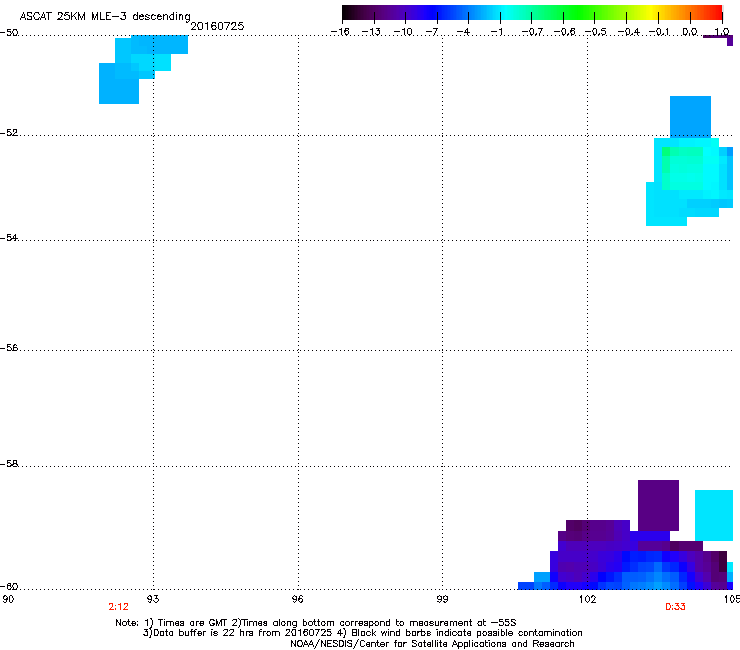Click the "-52" latitude axis label
This screenshot has height=650, width=740.
(x=9, y=133)
